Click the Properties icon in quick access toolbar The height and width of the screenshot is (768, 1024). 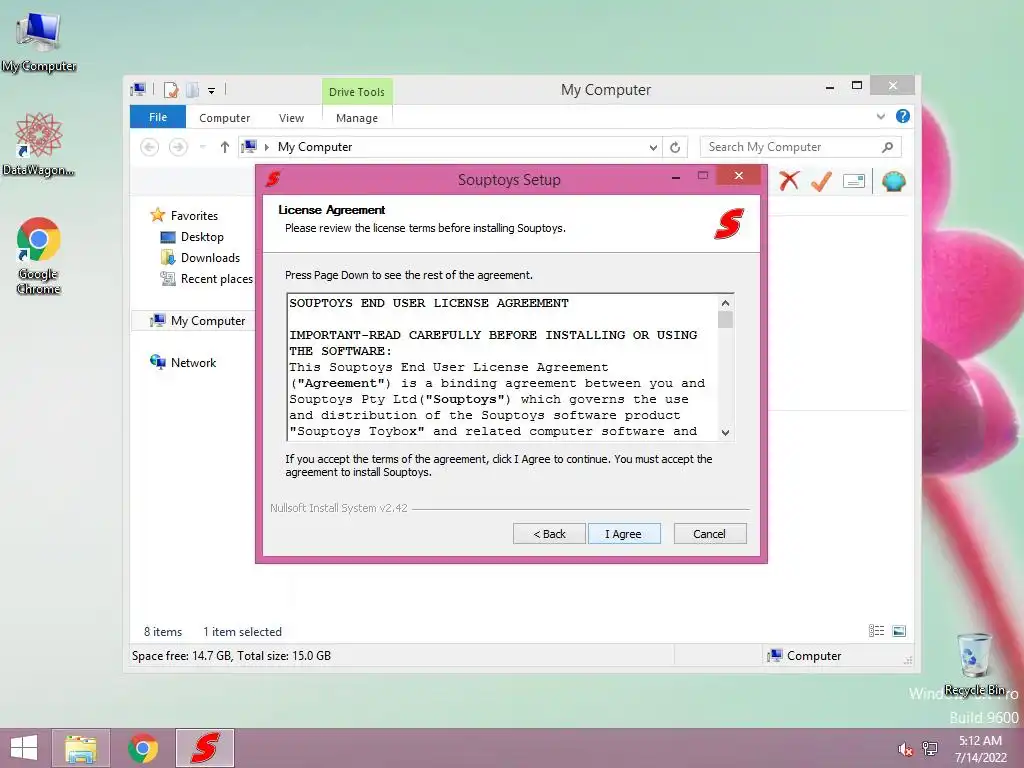[171, 90]
